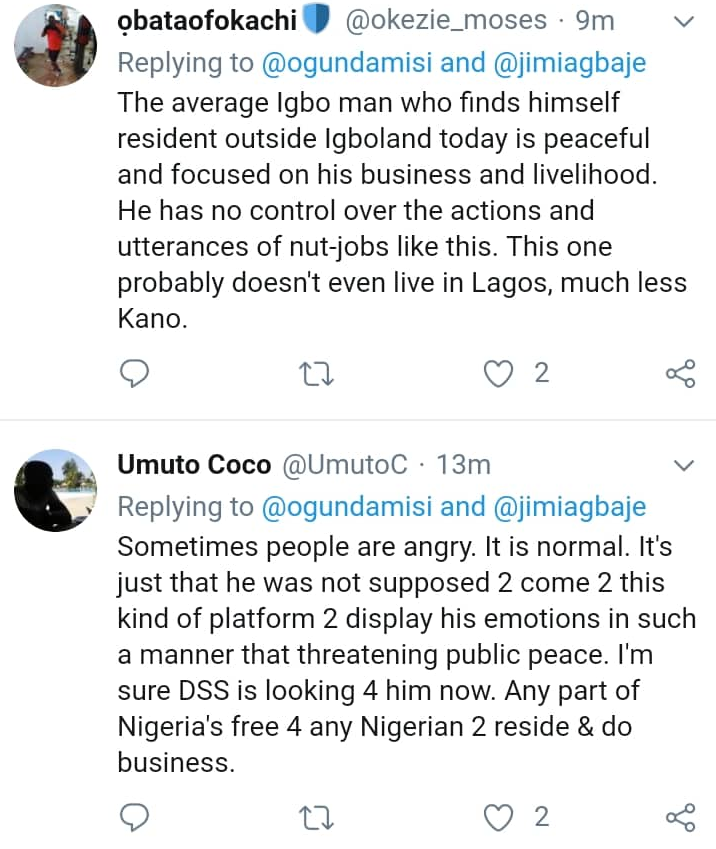The width and height of the screenshot is (716, 849).
Task: Reply to Umuto Coco's tweet
Action: pyautogui.click(x=134, y=817)
